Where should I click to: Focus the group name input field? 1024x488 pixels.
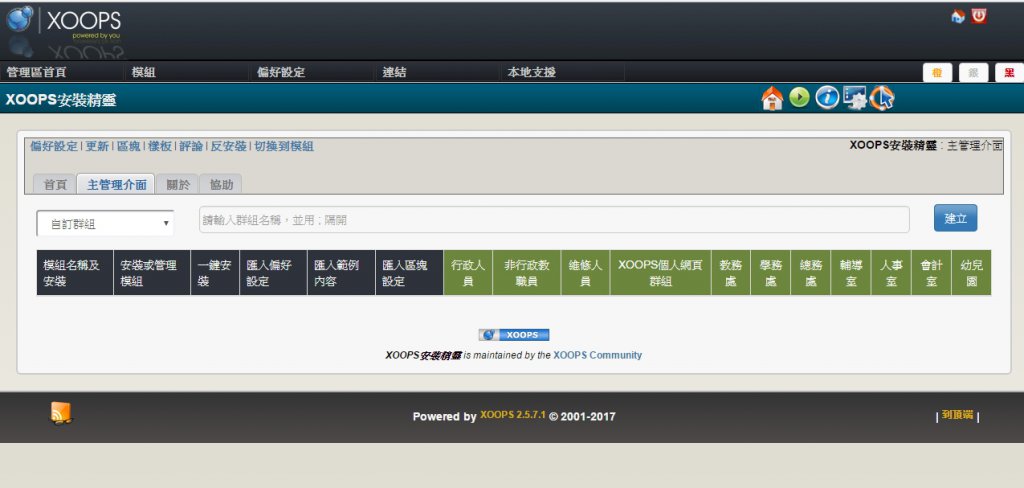pos(554,220)
